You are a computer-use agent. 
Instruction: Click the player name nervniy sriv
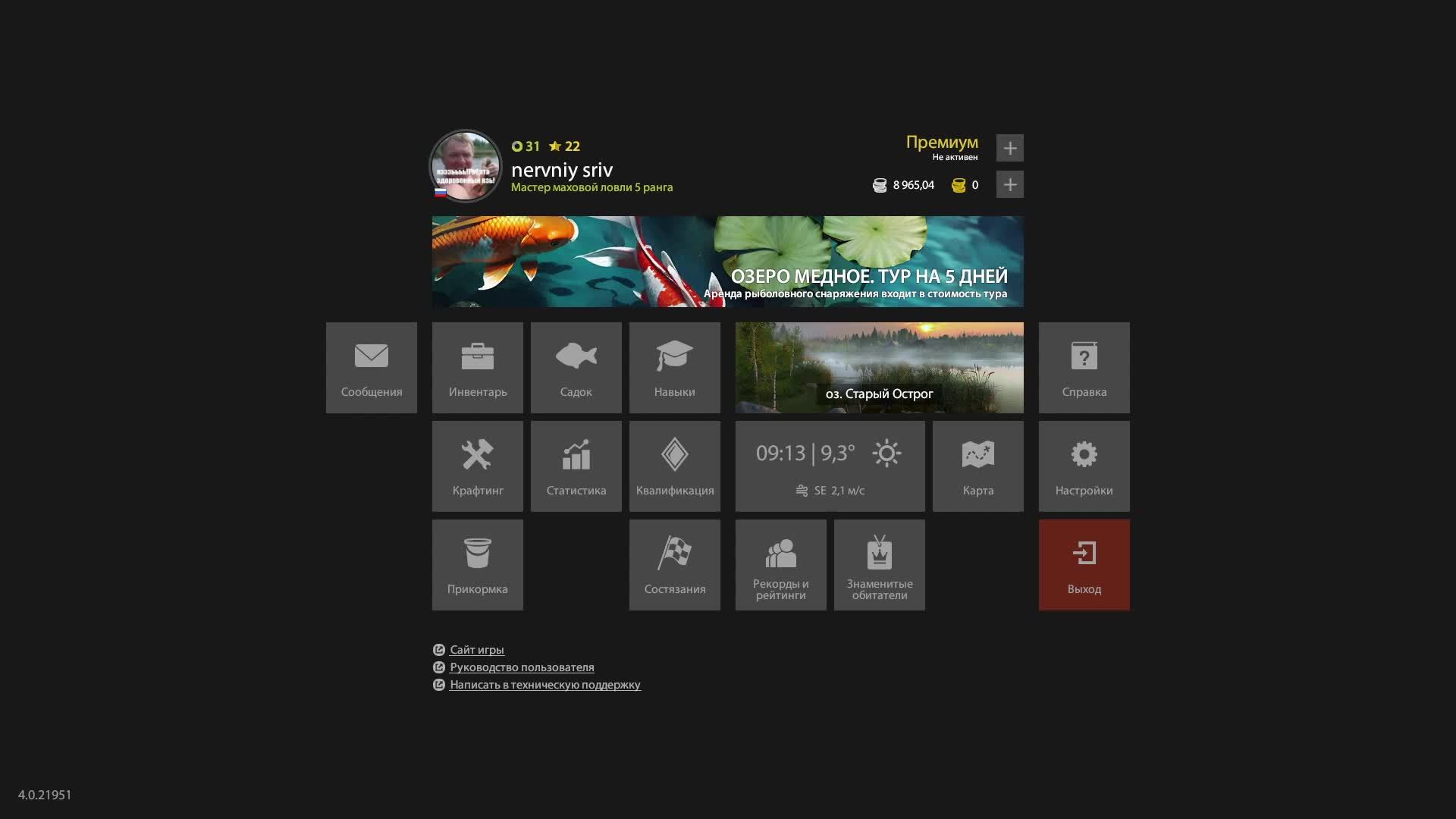pyautogui.click(x=562, y=170)
